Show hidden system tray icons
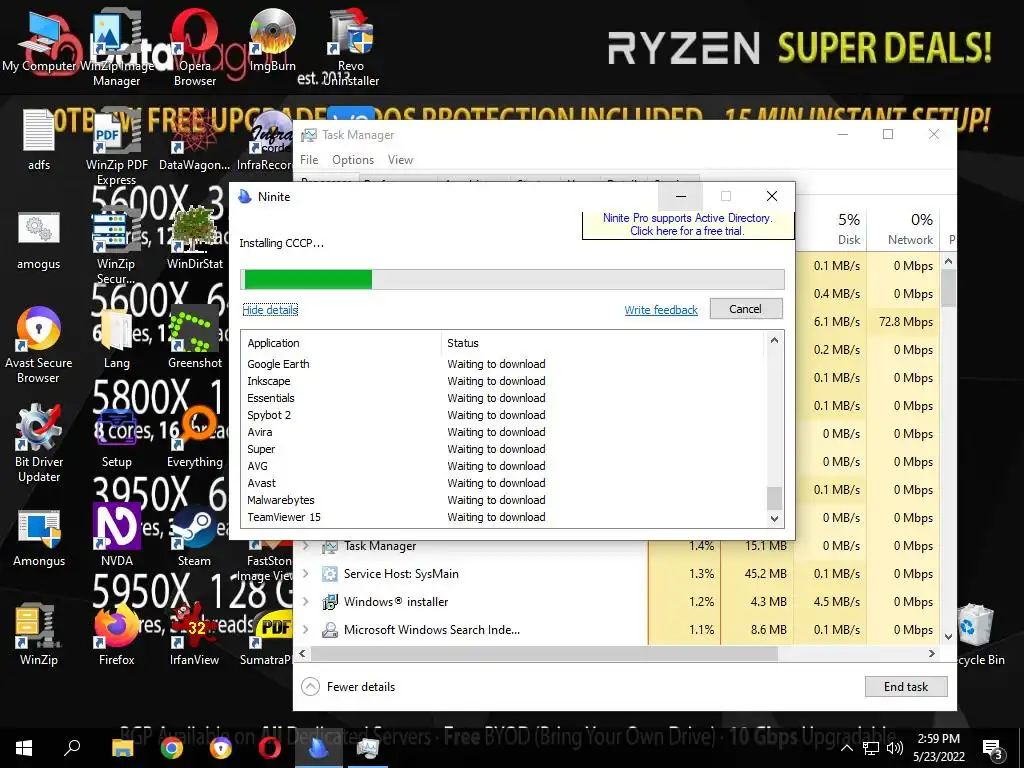The image size is (1024, 768). (846, 748)
